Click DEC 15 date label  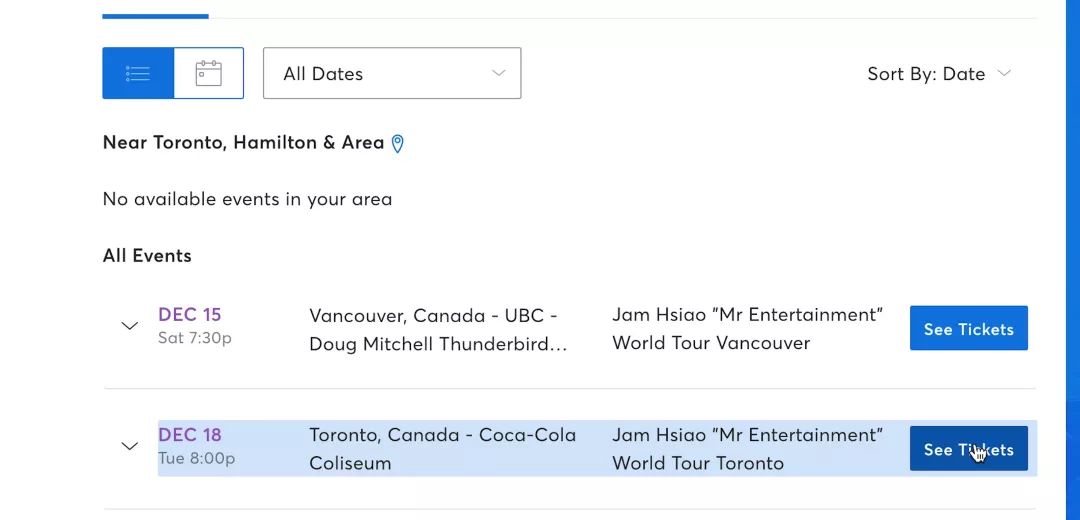tap(189, 315)
